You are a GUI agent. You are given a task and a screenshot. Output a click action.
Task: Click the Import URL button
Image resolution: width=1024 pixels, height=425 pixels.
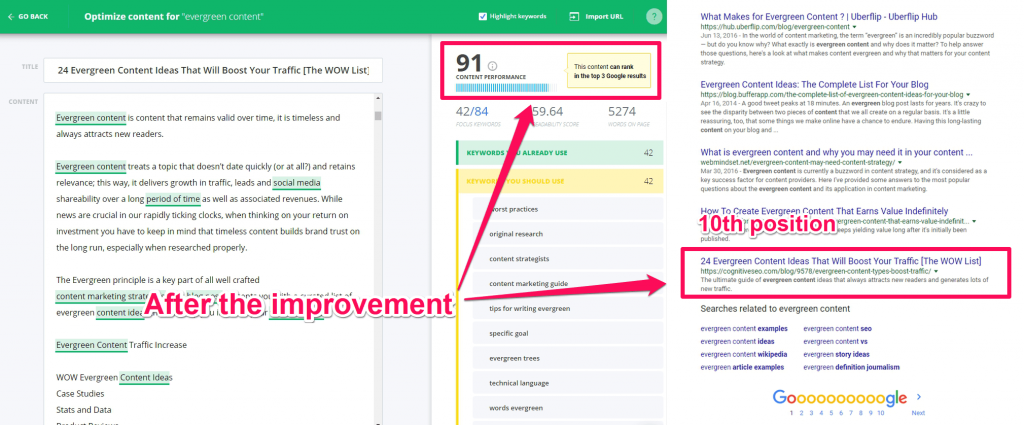click(597, 16)
